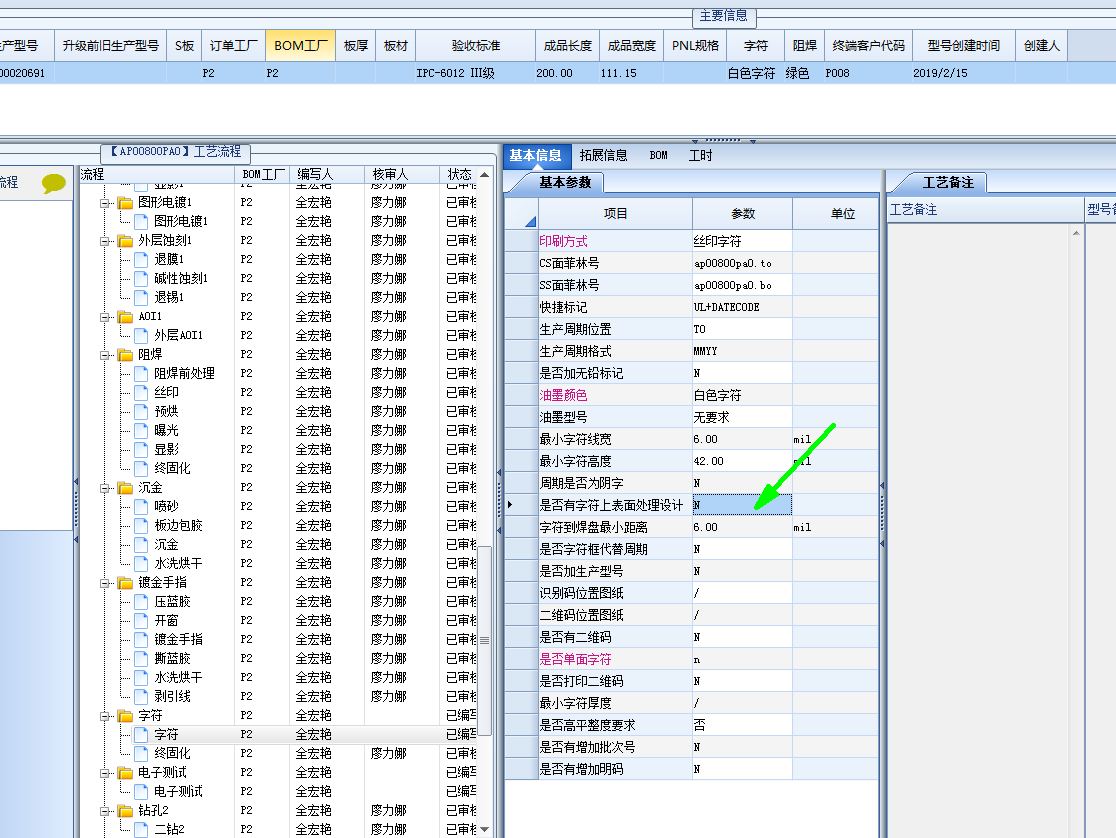Click the document icon beside 曝光
The image size is (1116, 838).
point(142,431)
